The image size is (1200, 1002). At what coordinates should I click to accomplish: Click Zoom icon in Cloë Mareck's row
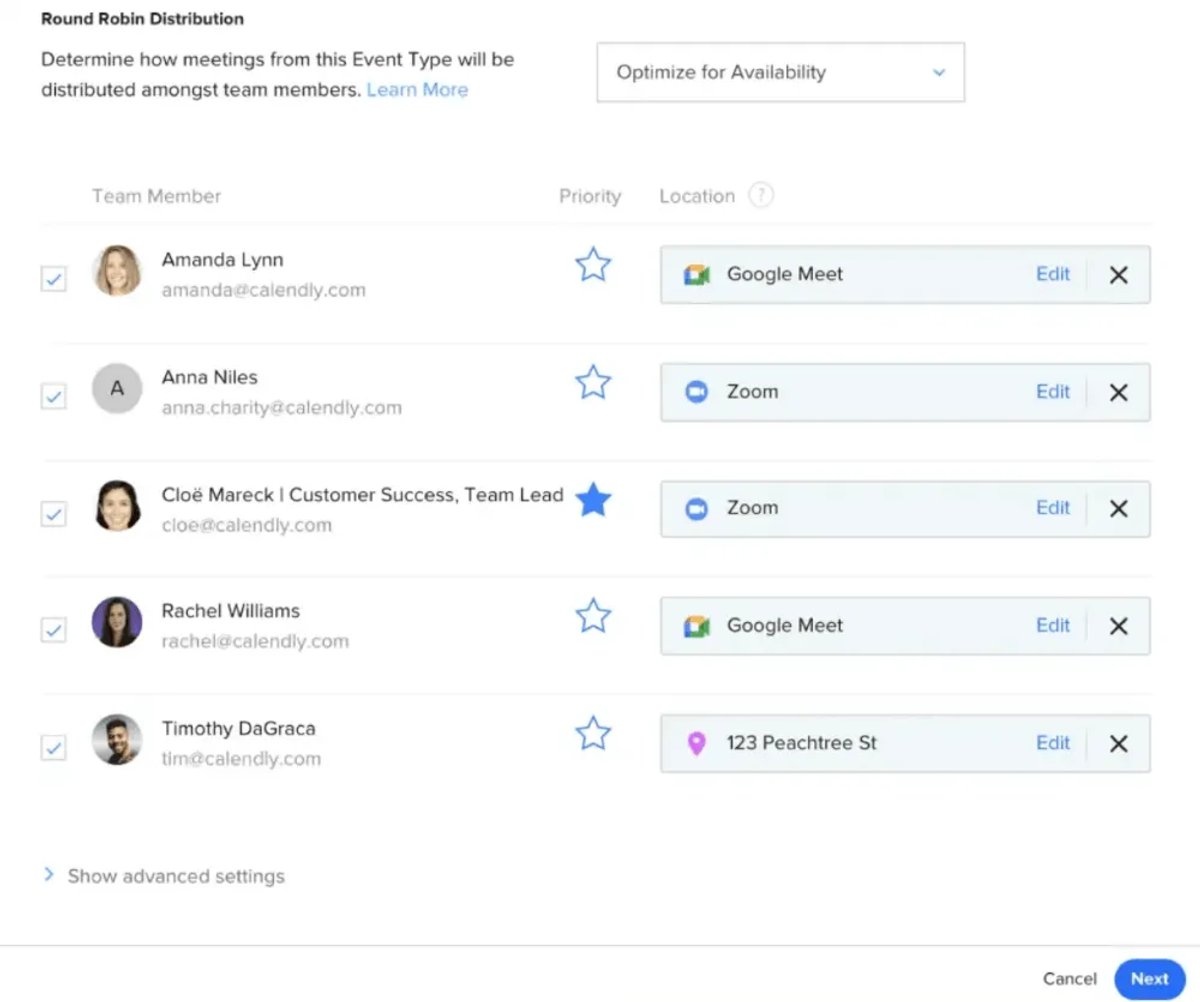[696, 509]
